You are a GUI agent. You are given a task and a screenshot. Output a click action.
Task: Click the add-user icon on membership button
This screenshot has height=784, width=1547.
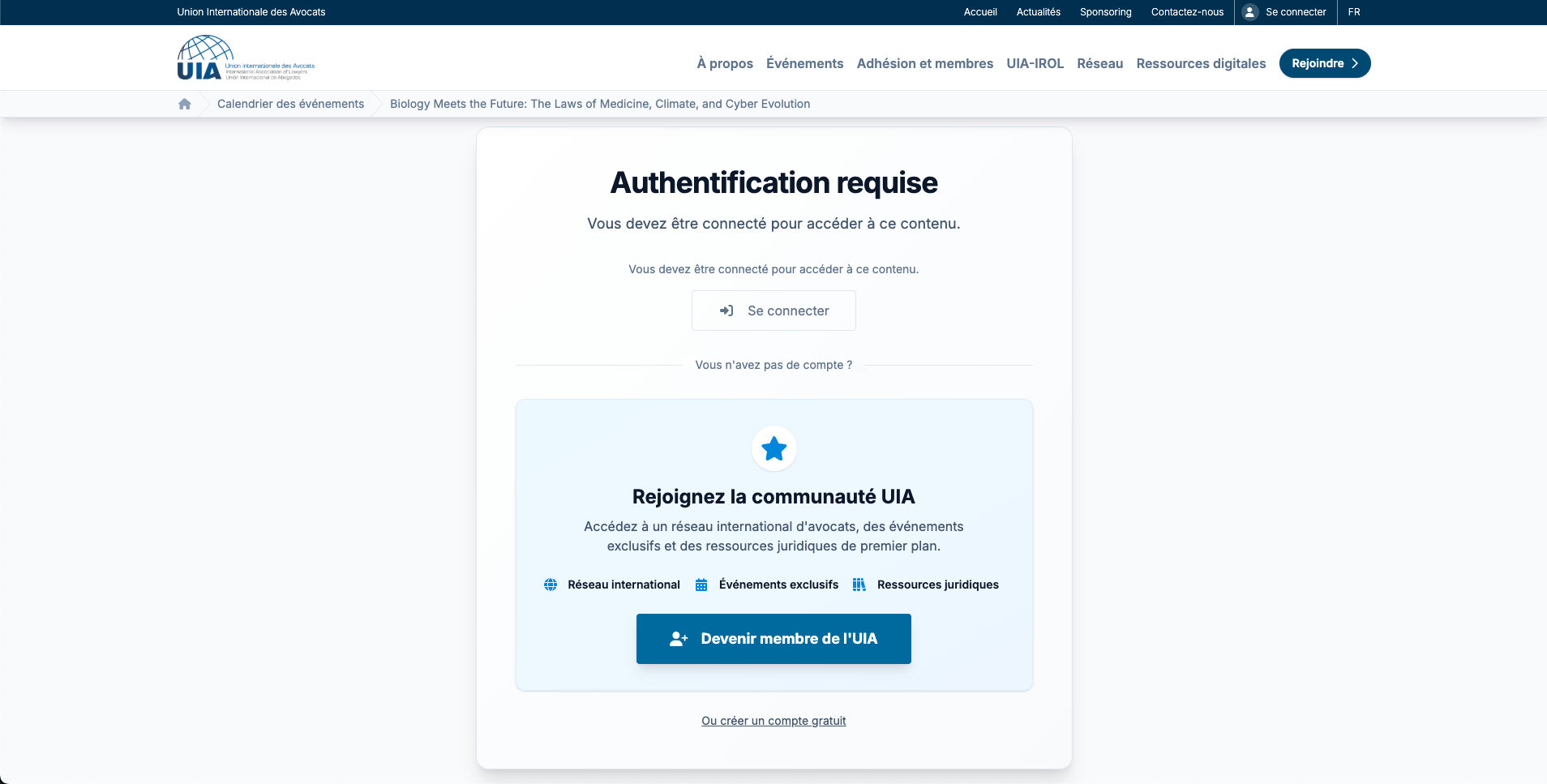click(x=679, y=639)
